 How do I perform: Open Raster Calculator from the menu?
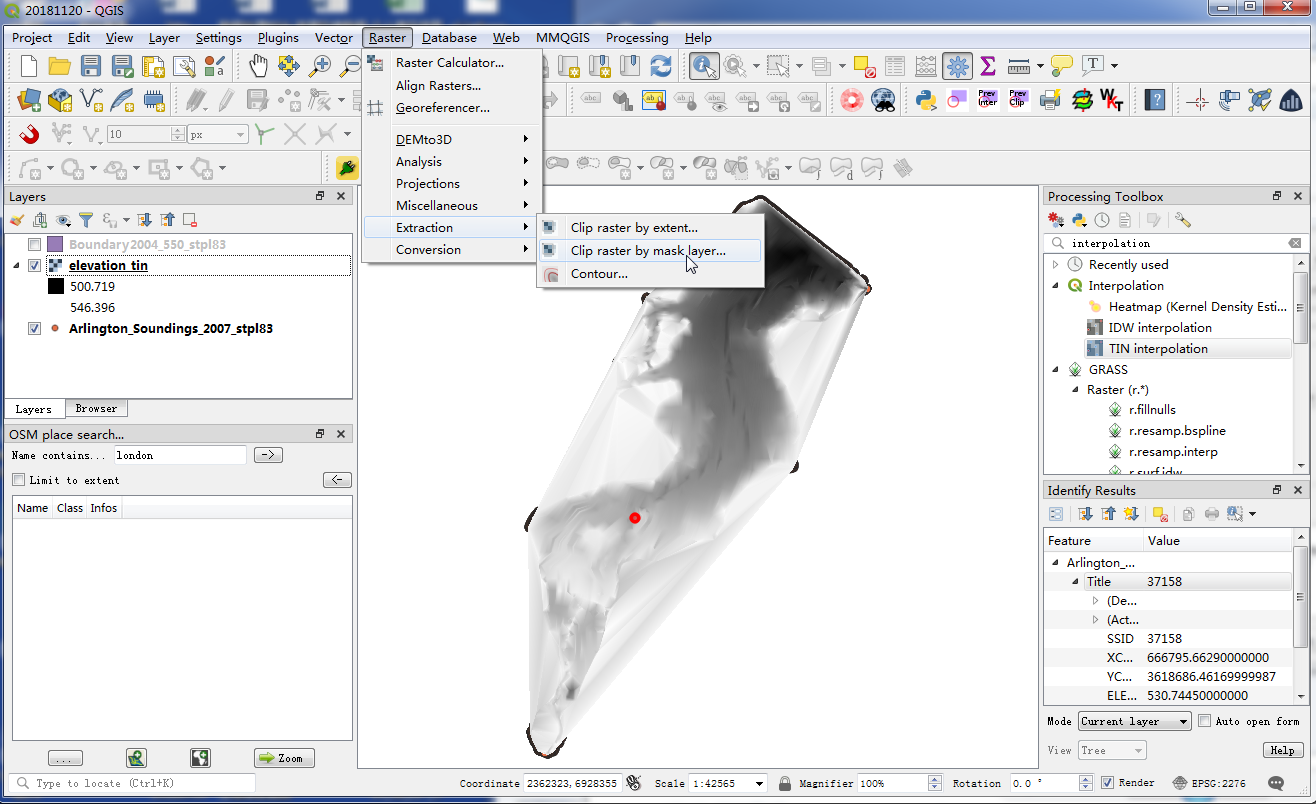tap(452, 63)
